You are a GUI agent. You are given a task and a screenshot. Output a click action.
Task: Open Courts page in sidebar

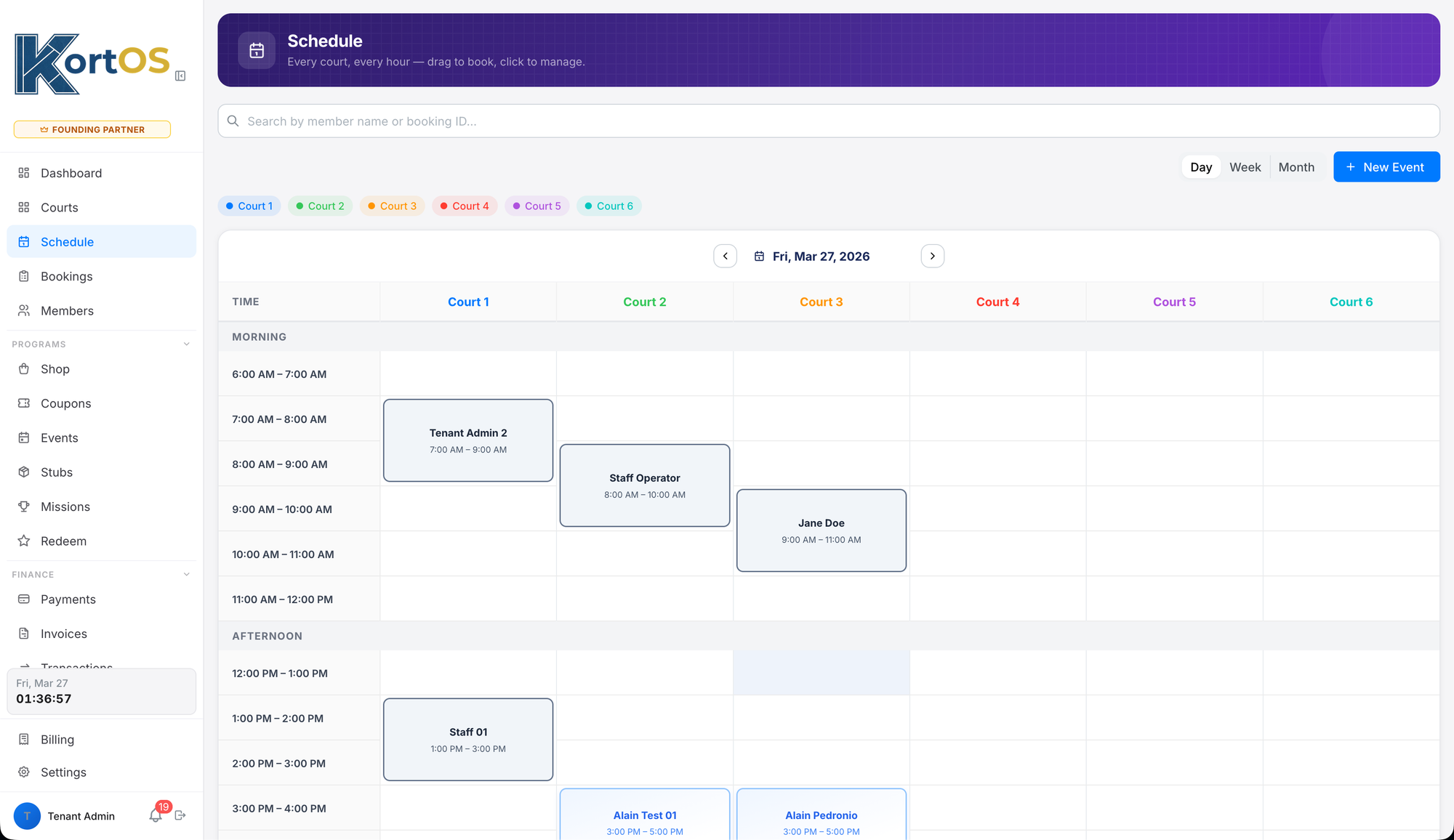pyautogui.click(x=101, y=207)
